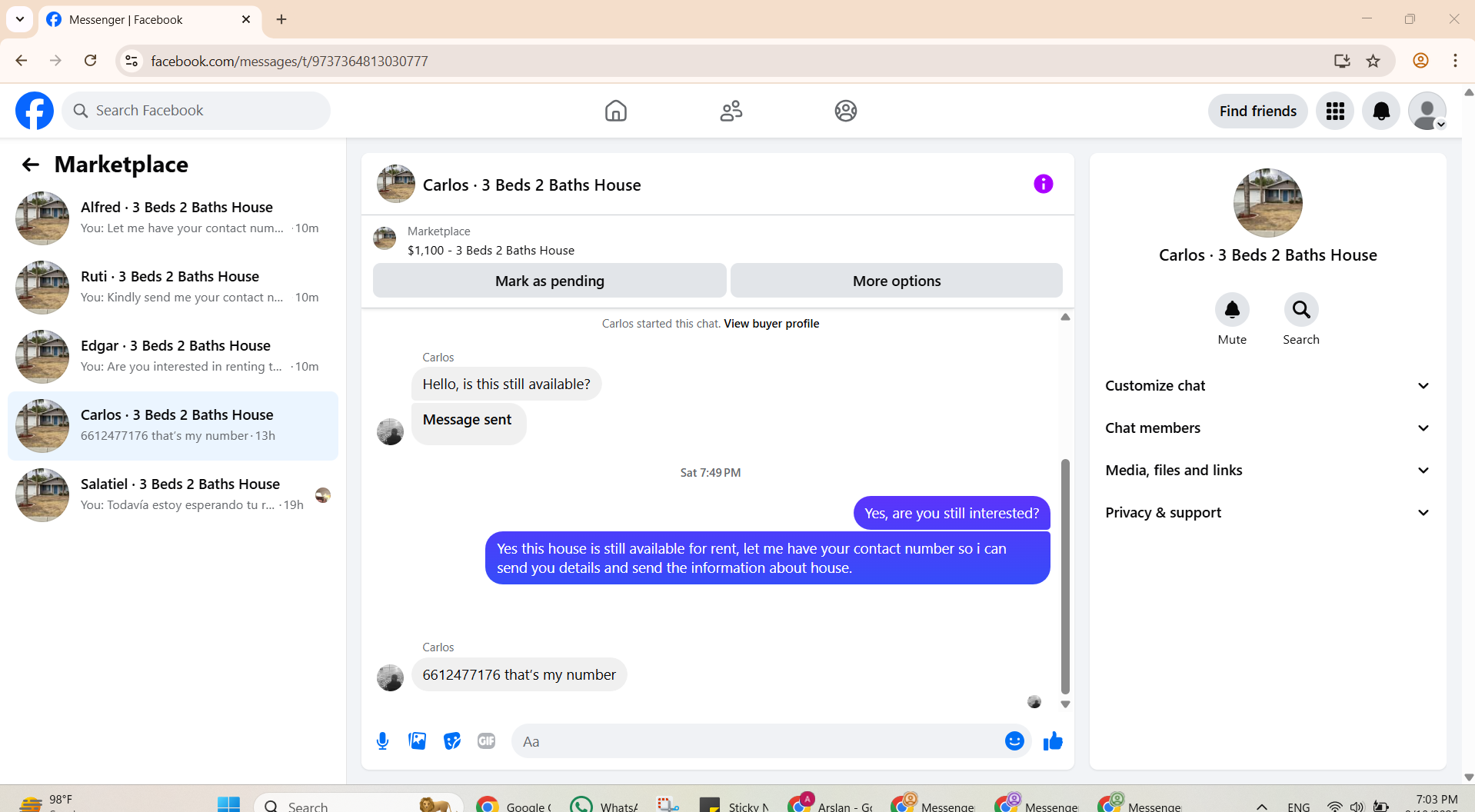Open Salatiel's 3 Beds 2 Baths conversation
1475x812 pixels.
(x=173, y=495)
